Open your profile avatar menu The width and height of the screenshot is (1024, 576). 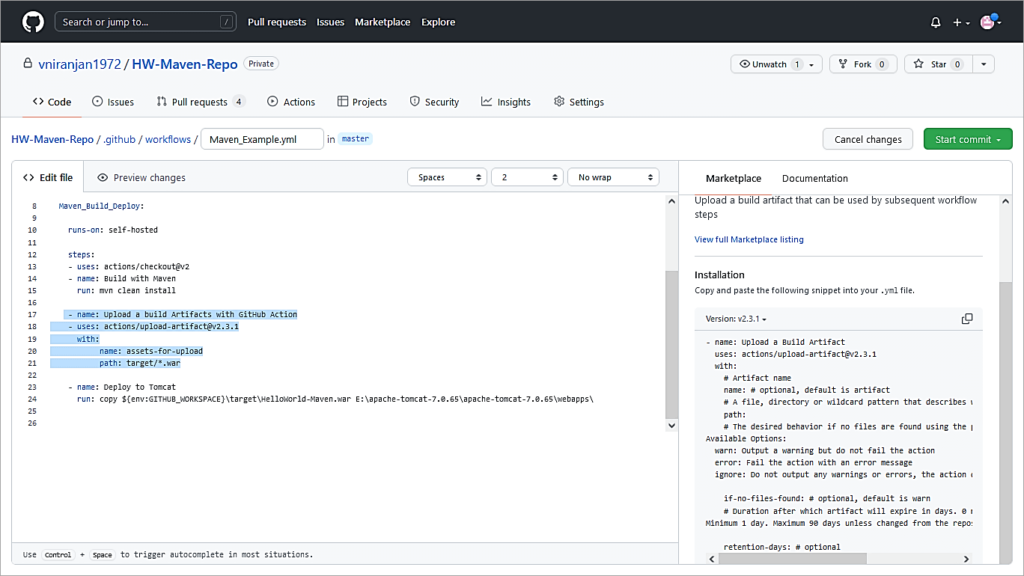point(988,21)
